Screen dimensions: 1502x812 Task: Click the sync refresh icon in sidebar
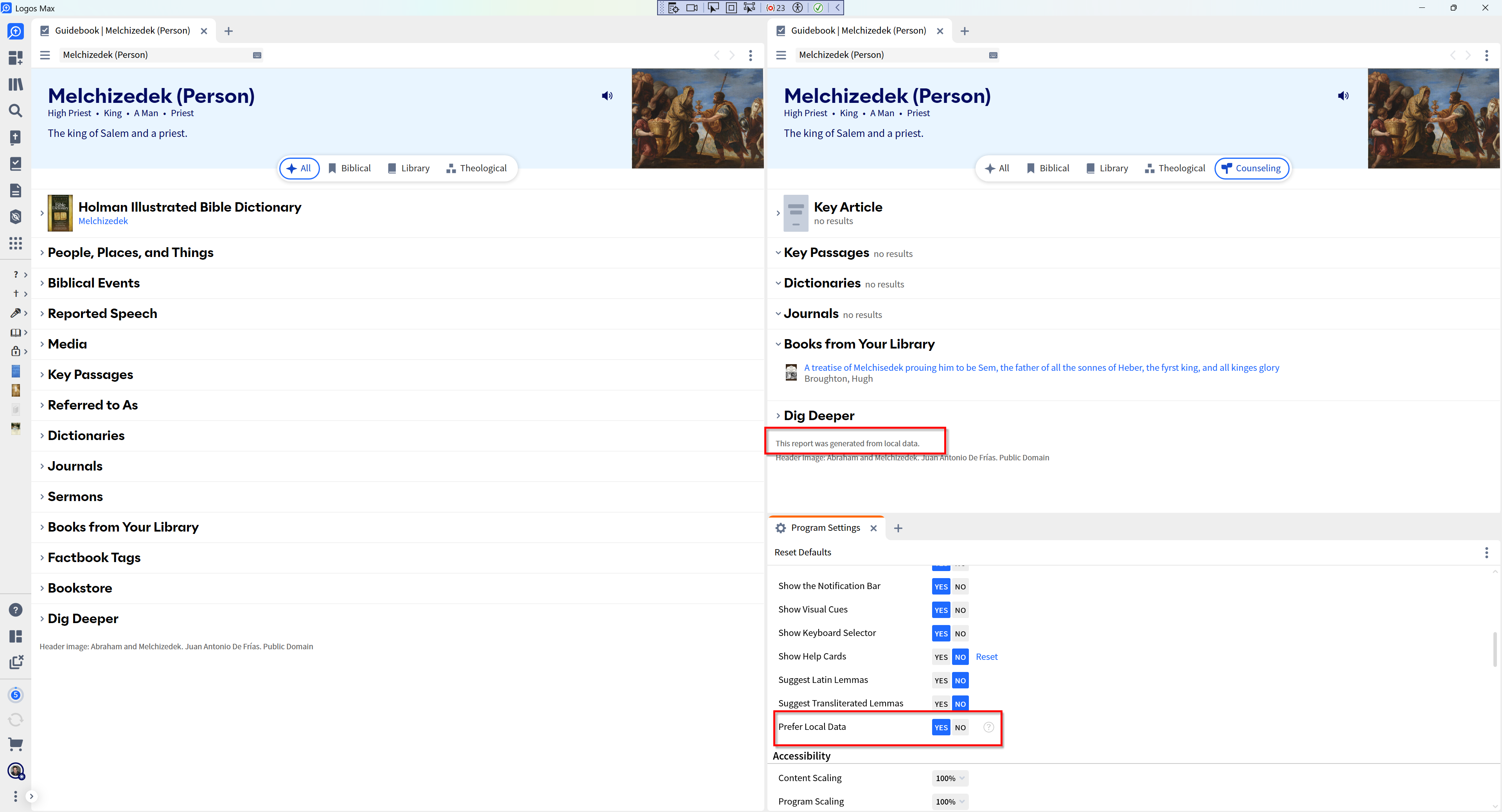(x=16, y=720)
